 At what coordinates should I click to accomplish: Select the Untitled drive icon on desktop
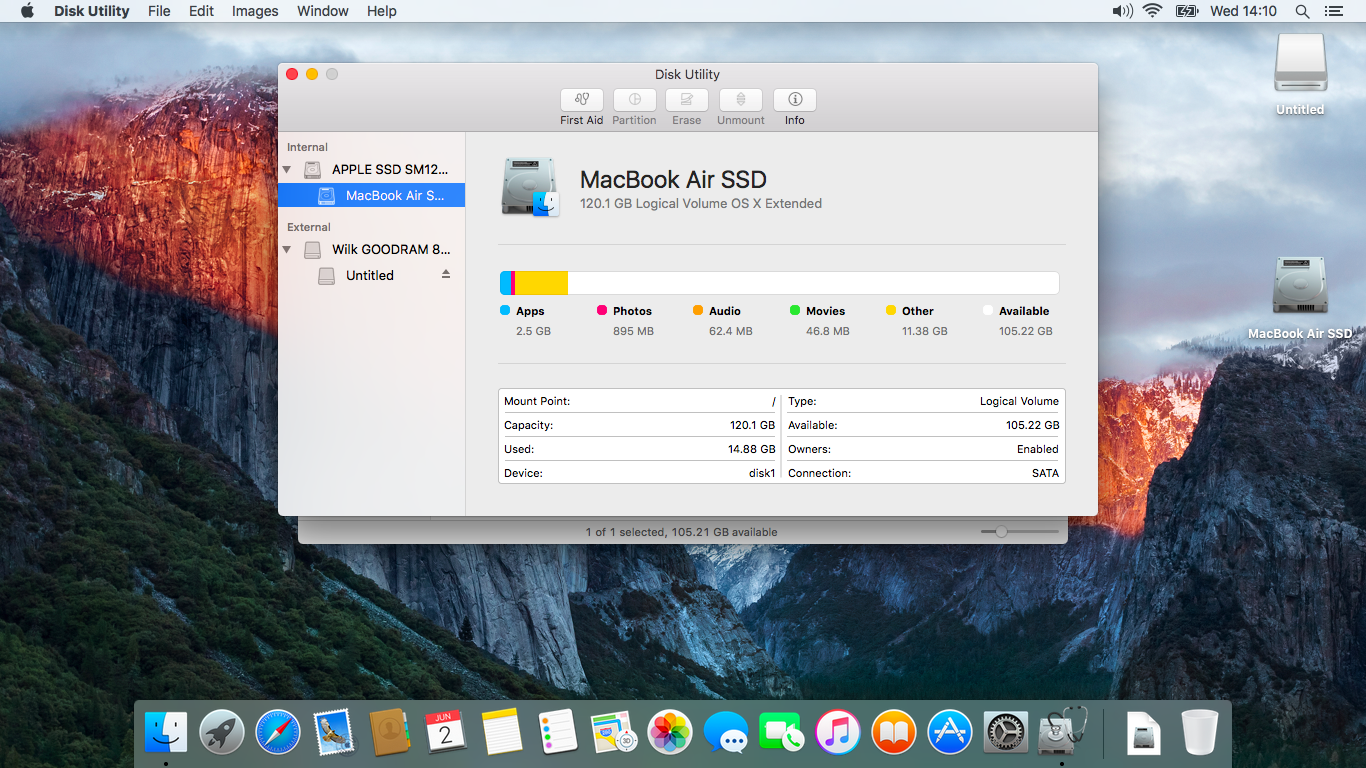(1300, 64)
